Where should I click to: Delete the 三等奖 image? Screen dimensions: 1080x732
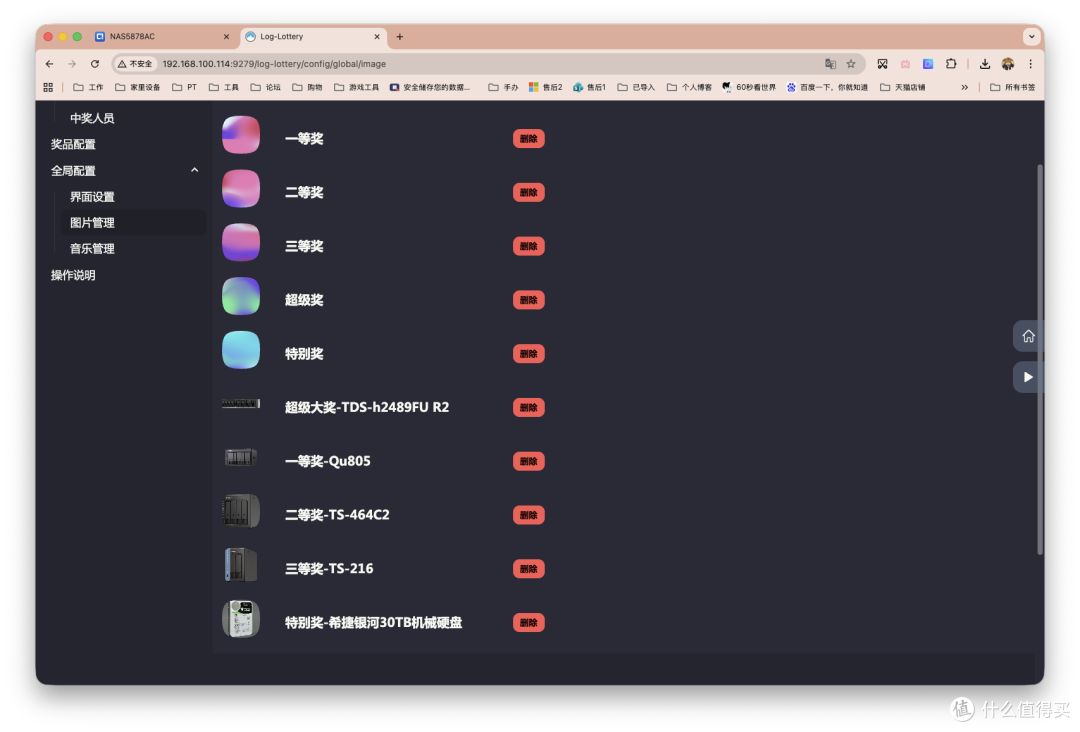coord(528,246)
